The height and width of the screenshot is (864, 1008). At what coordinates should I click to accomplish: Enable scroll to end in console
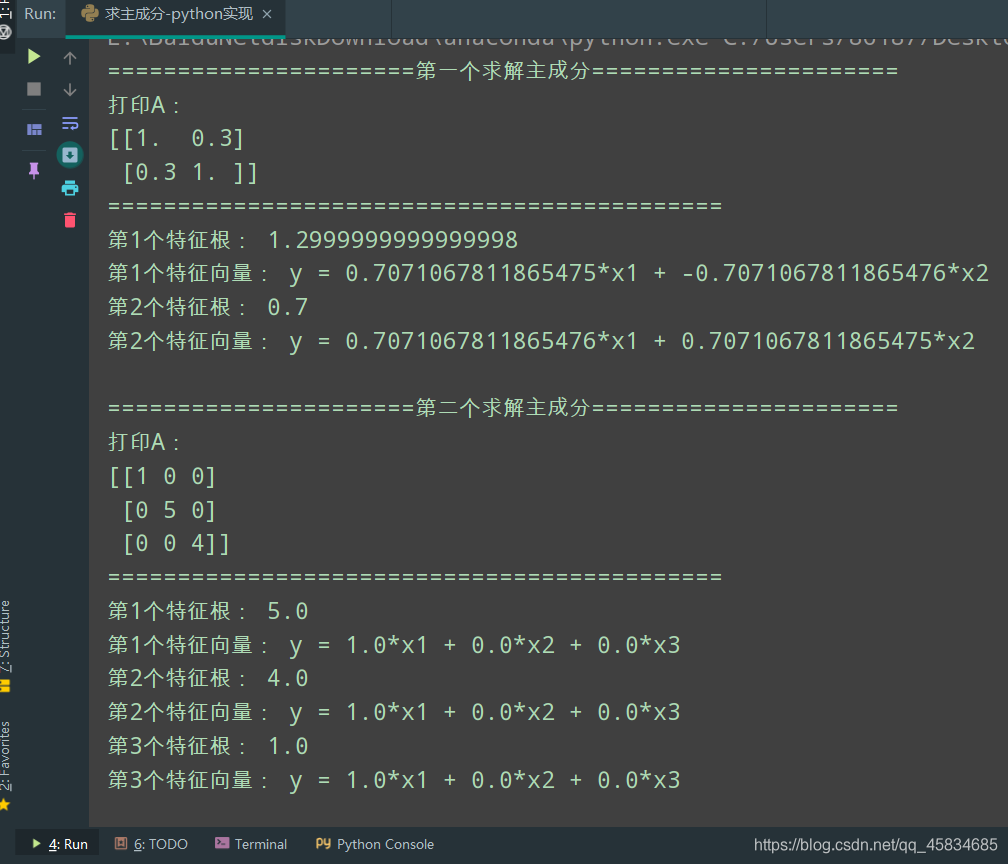point(70,155)
